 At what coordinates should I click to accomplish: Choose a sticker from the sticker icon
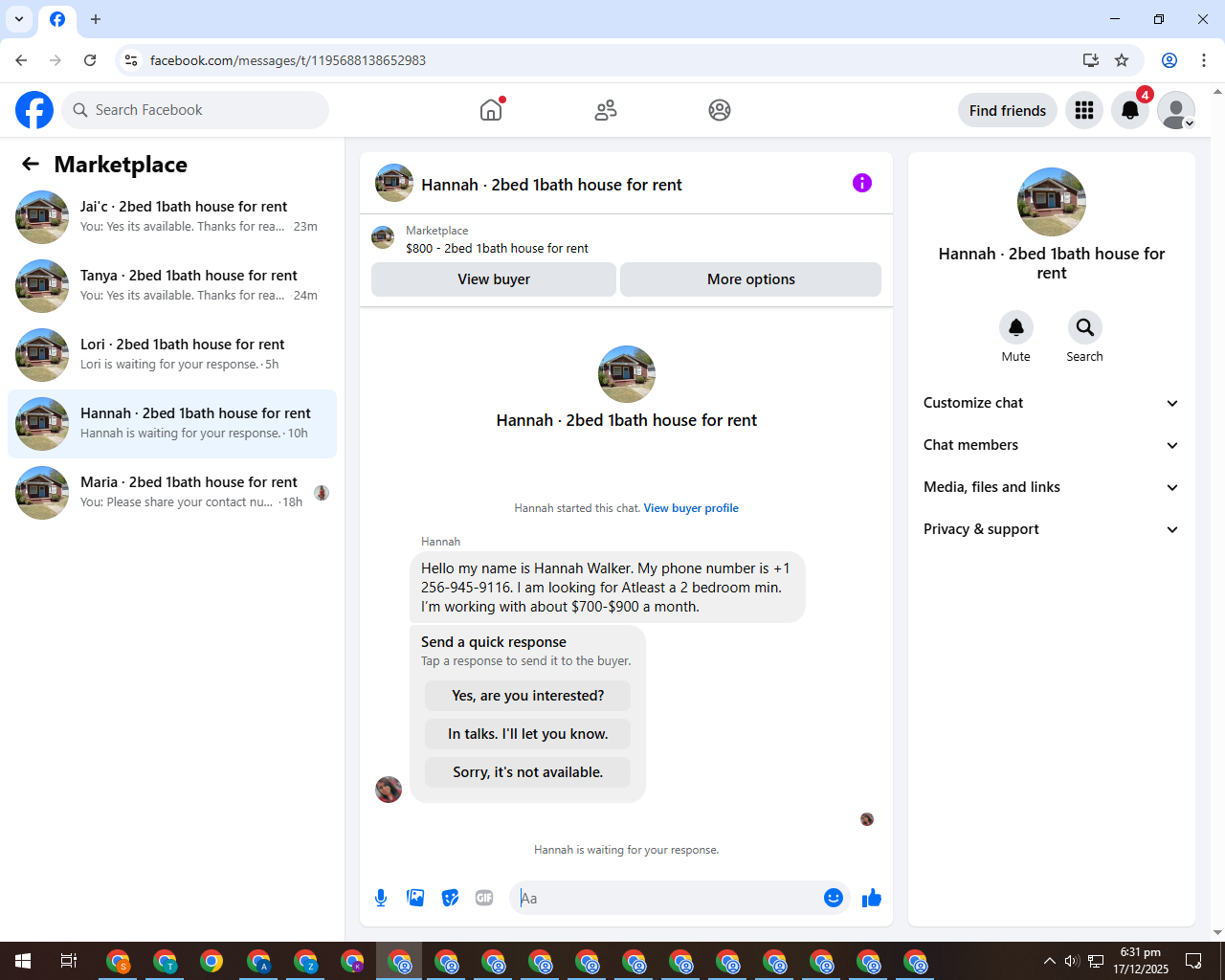pos(450,898)
